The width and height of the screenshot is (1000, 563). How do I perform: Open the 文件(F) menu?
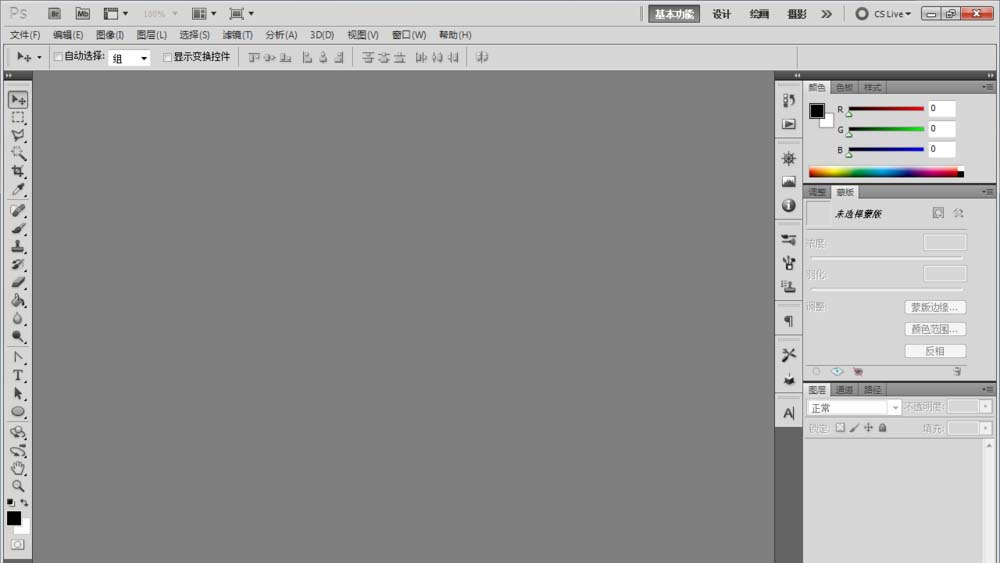[x=25, y=35]
